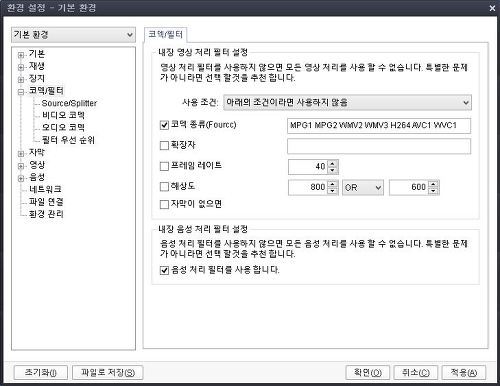Collapse the 코덱/필터 tree node
The width and height of the screenshot is (500, 386).
pyautogui.click(x=21, y=92)
